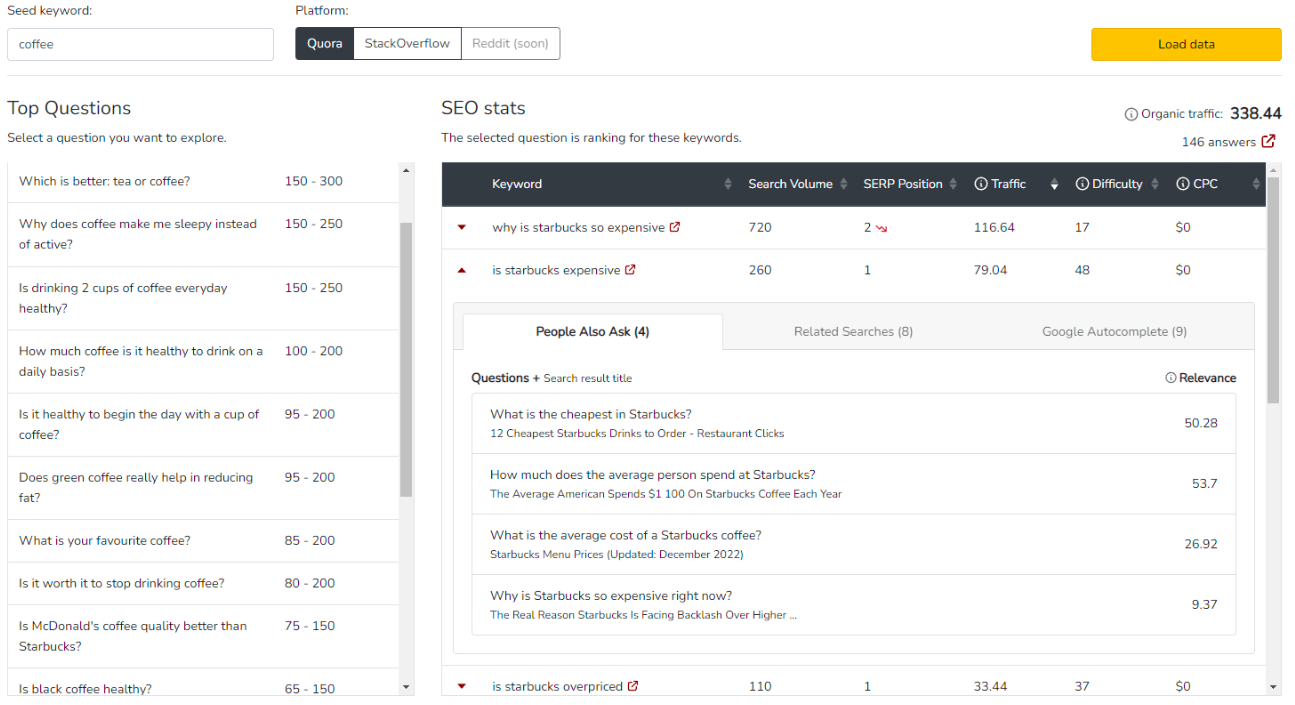Collapse the 'is starbucks expensive' row
This screenshot has height=705, width=1295.
pos(462,270)
